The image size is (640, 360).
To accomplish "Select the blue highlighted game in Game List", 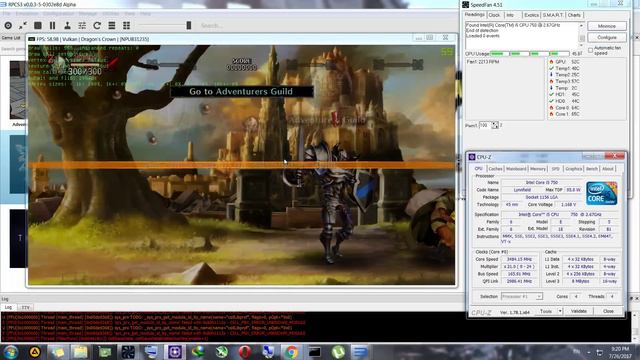I will pos(18,164).
